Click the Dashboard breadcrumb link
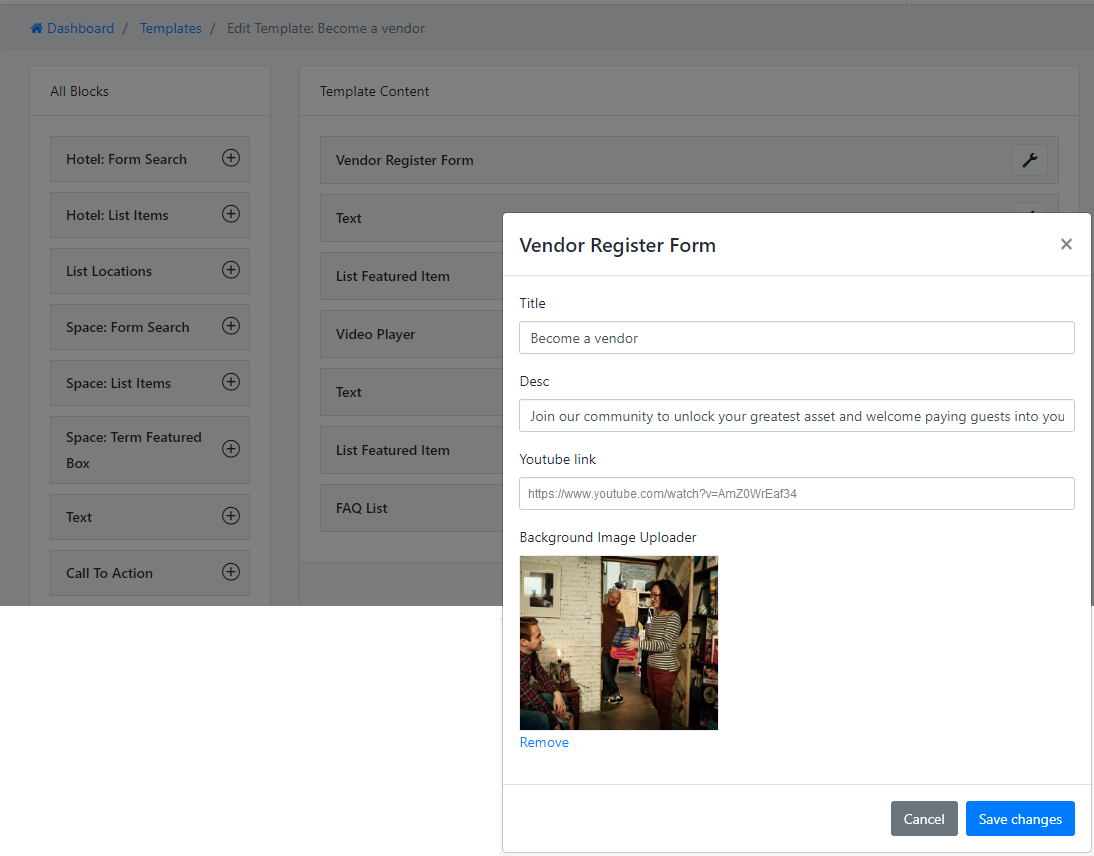Image resolution: width=1094 pixels, height=856 pixels. pos(80,28)
